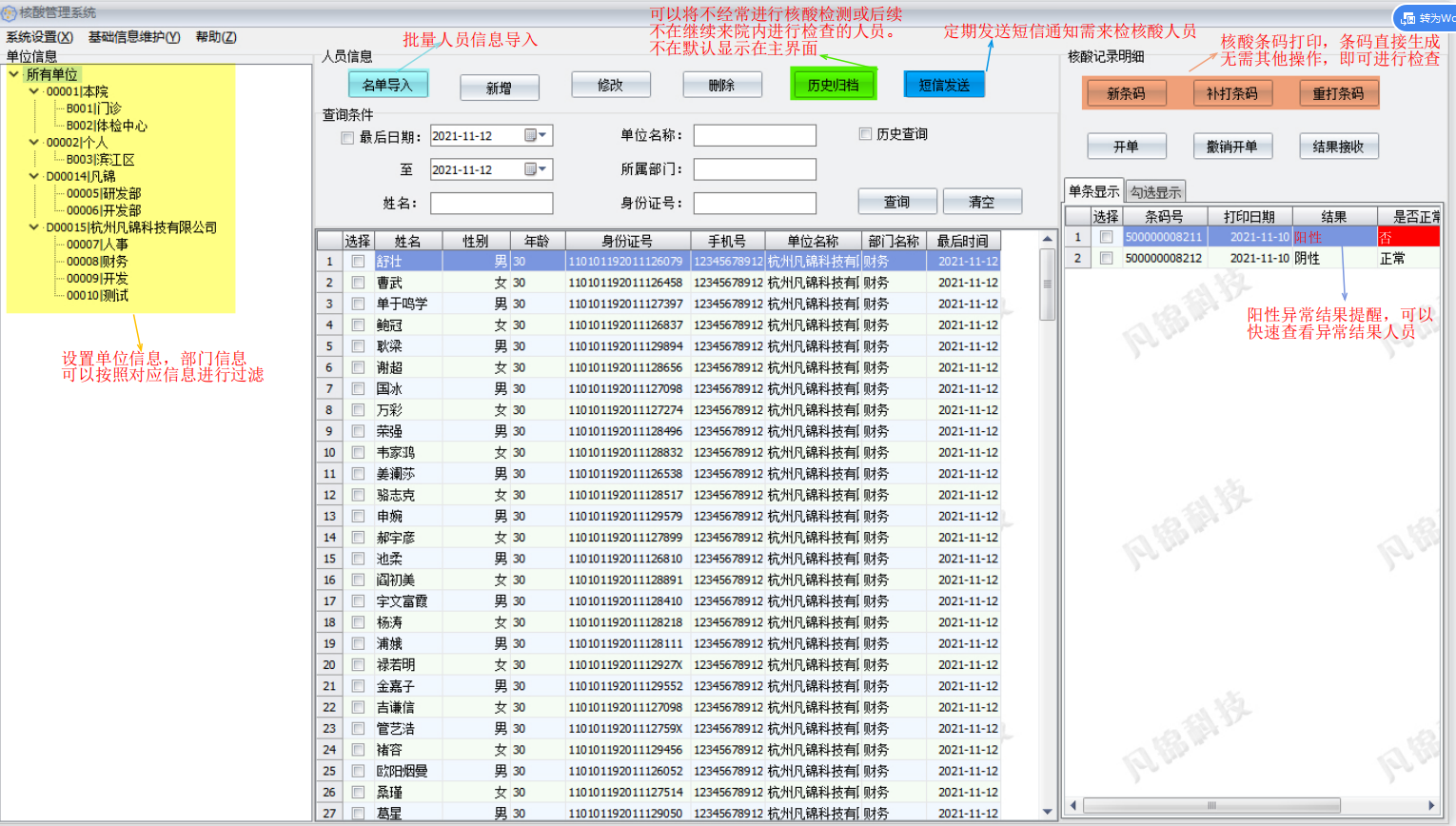1456x826 pixels.
Task: Check the row checkbox for 单于鸣学
Action: coord(358,304)
